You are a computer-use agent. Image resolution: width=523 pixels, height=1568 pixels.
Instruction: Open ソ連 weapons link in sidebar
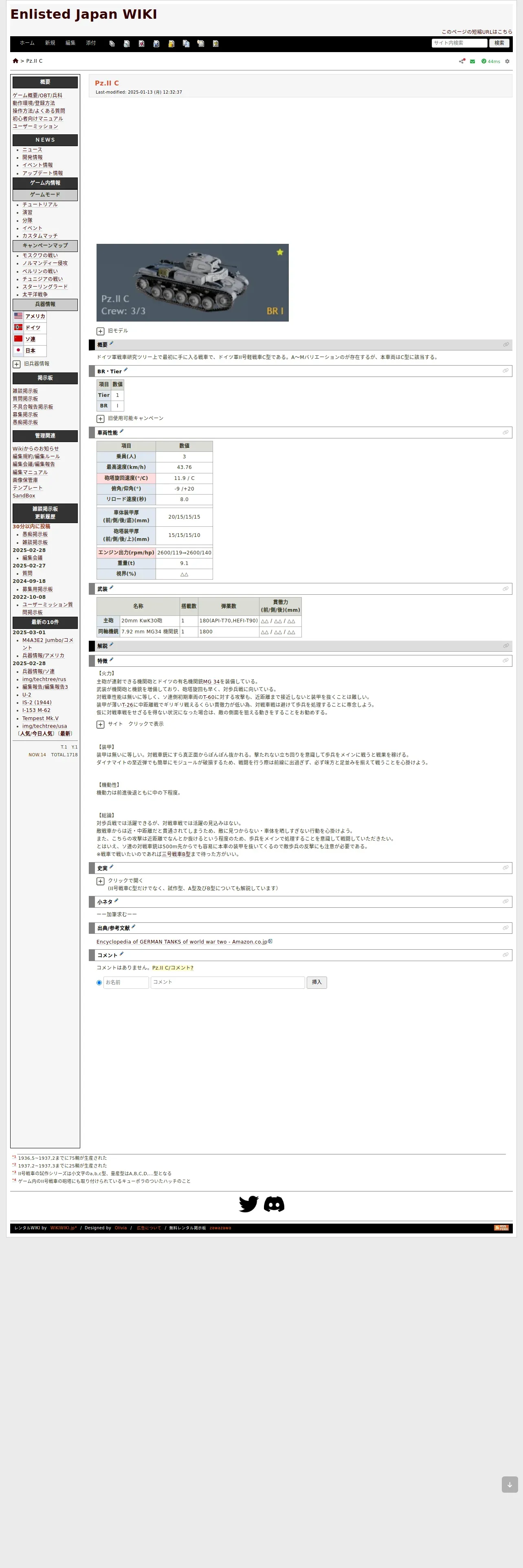point(31,339)
